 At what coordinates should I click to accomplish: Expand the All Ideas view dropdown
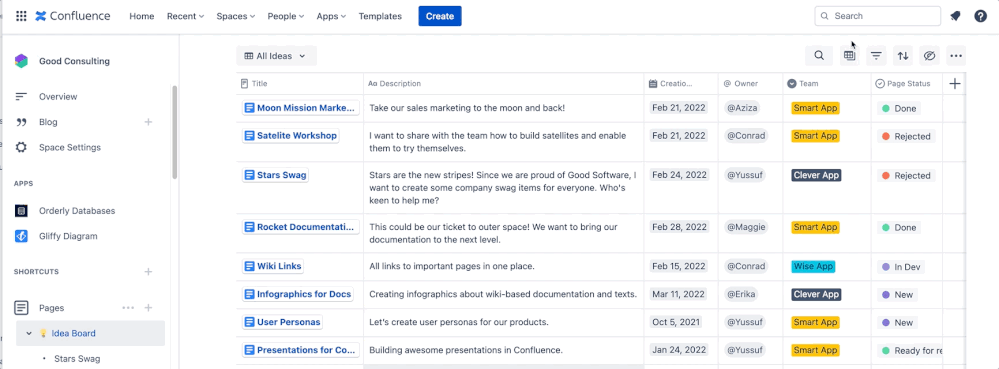pos(276,56)
